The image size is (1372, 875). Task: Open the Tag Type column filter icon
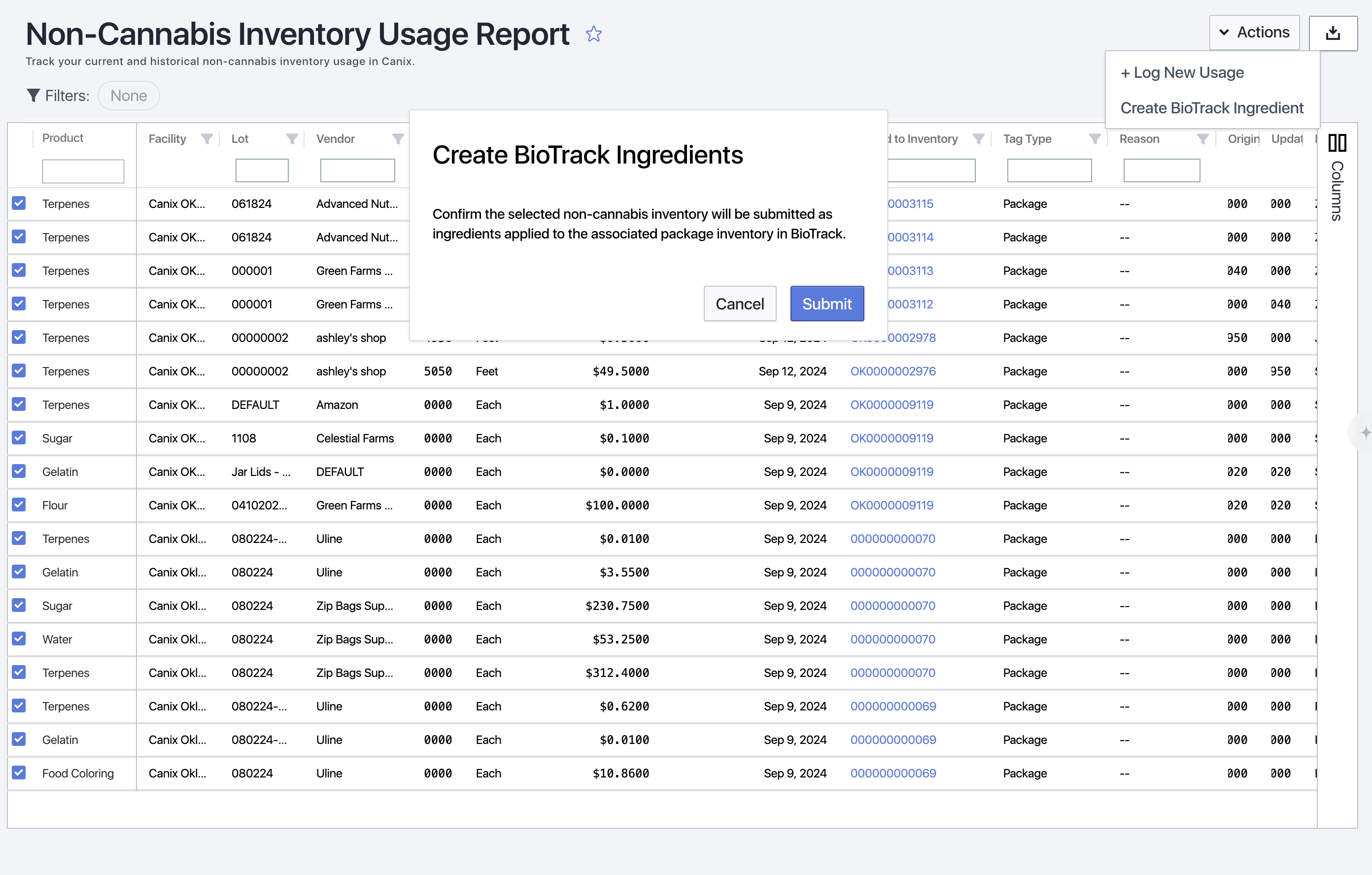1095,139
